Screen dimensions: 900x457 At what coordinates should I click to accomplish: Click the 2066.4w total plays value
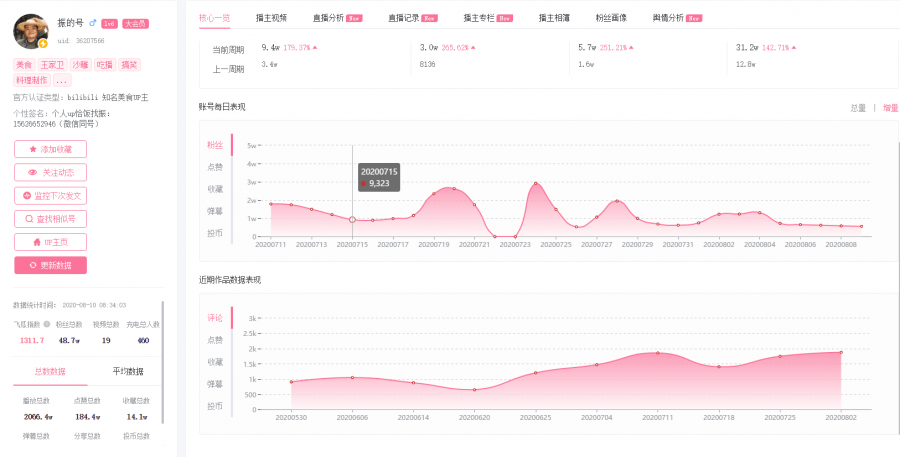[x=38, y=417]
